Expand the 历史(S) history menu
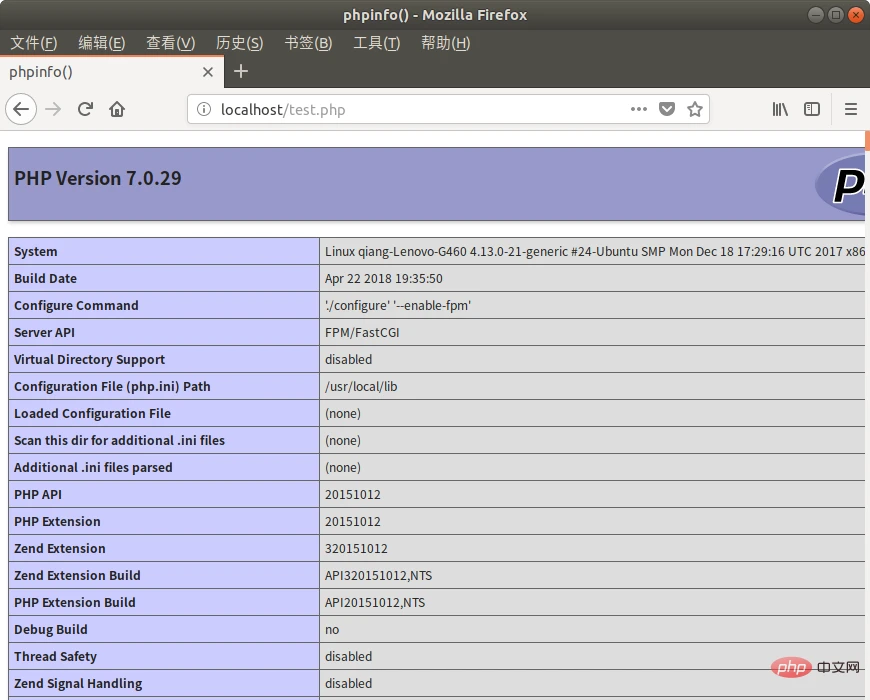 (239, 43)
